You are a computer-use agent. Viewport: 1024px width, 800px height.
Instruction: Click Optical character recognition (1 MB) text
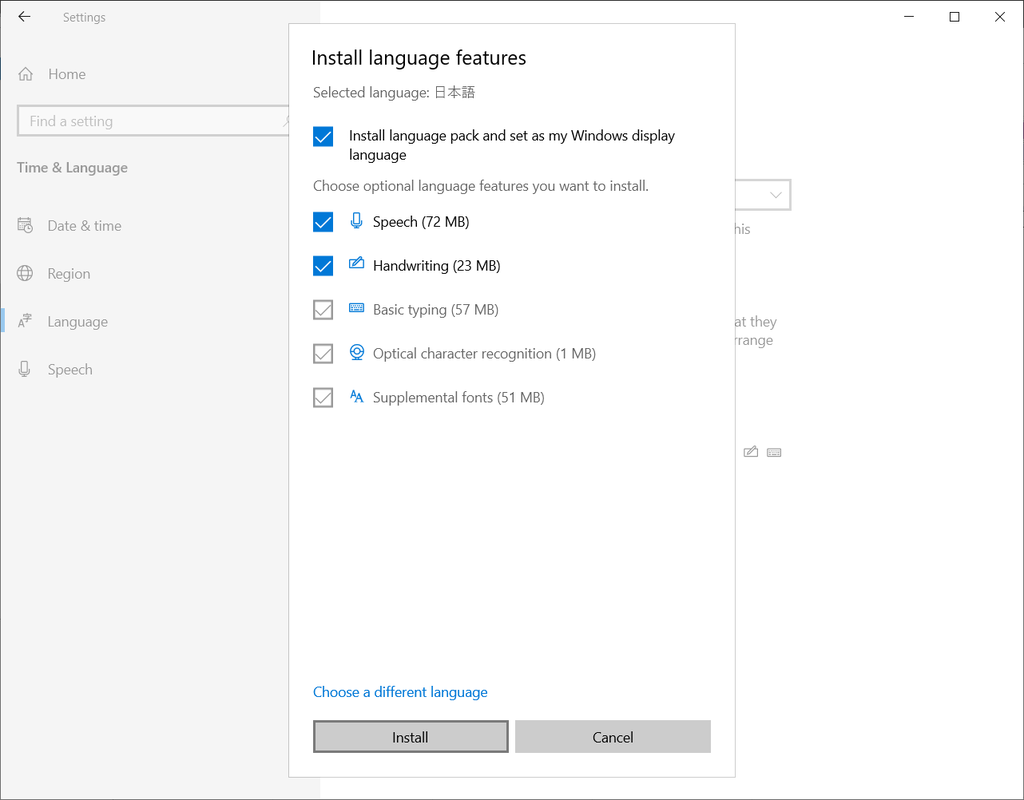click(x=485, y=353)
